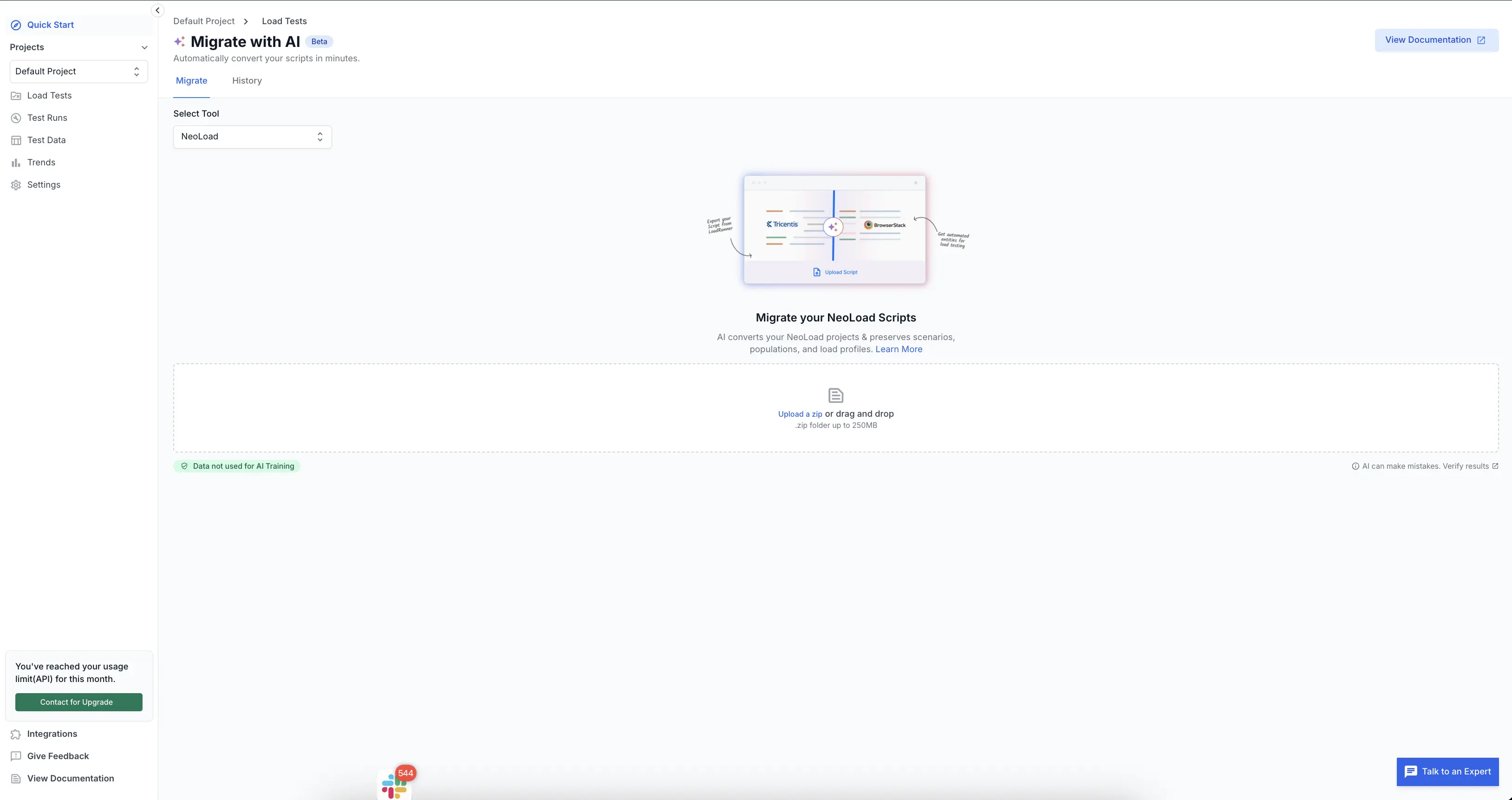This screenshot has height=800, width=1512.
Task: Click the Migrate your NeoLoad Scripts heading
Action: click(836, 318)
